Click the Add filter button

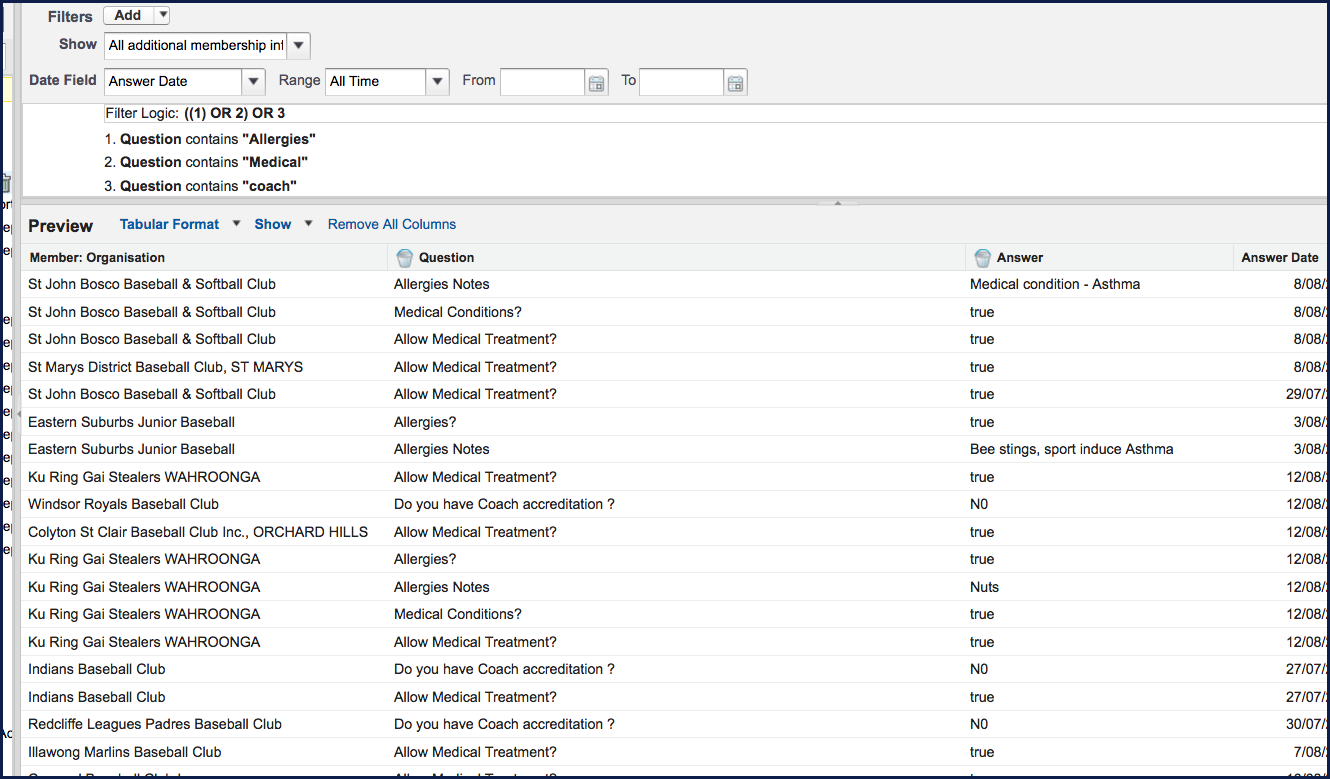128,15
